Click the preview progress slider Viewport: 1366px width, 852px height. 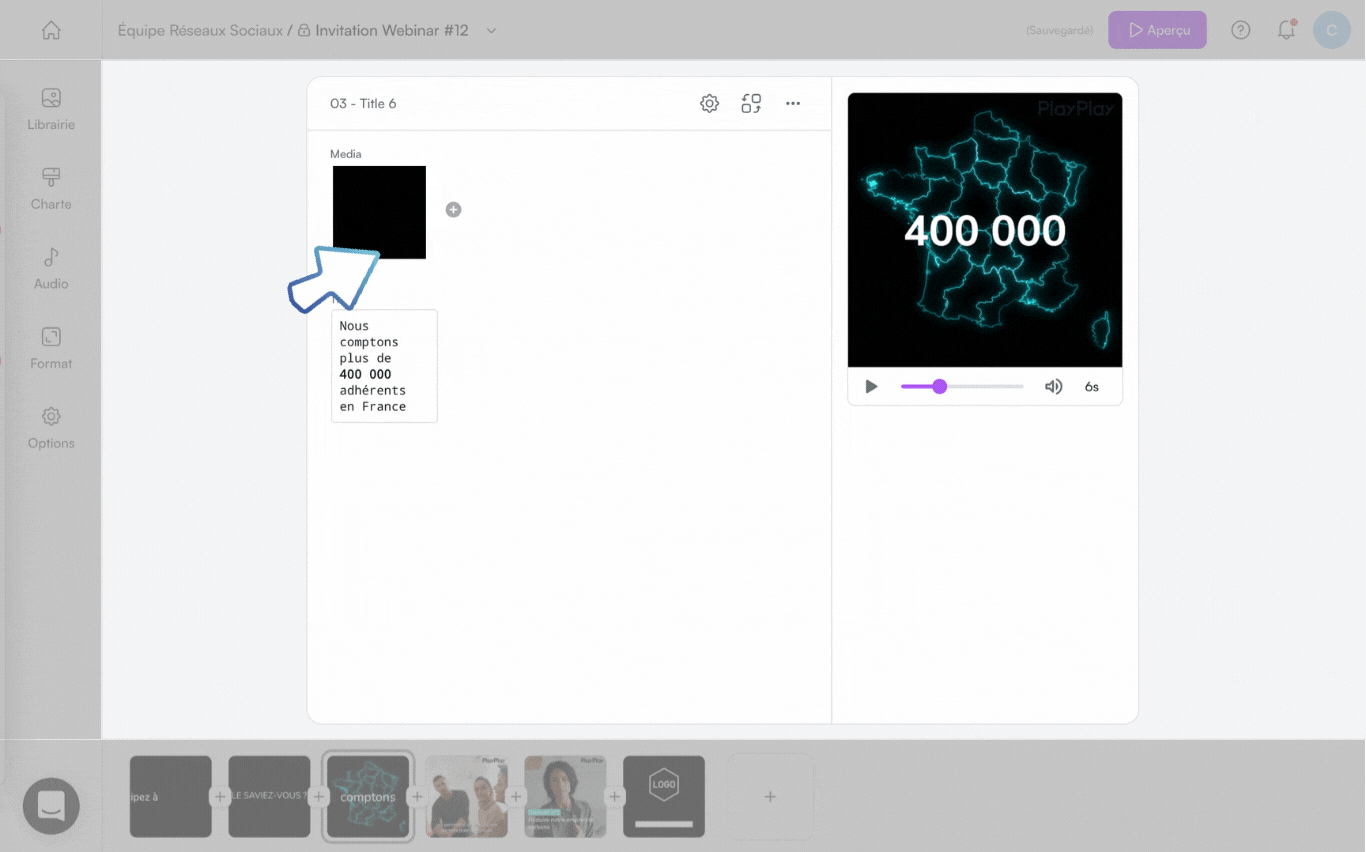(962, 386)
